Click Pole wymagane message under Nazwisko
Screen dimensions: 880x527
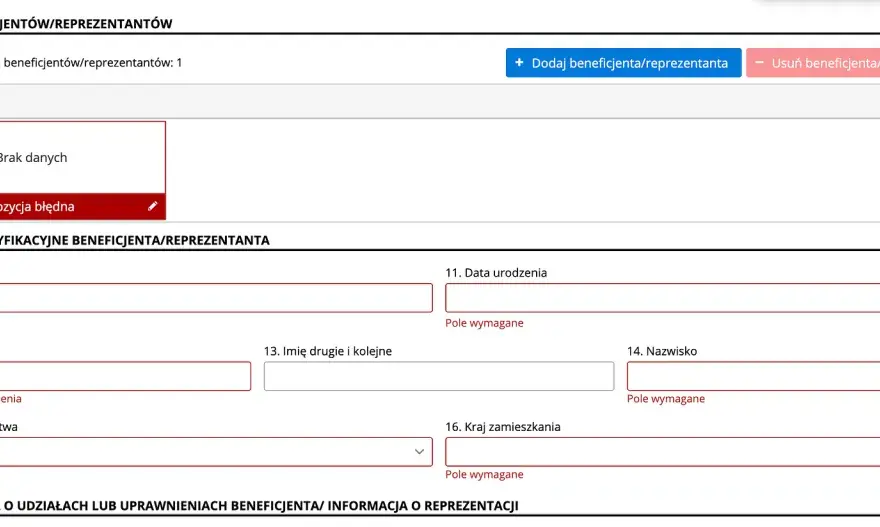click(x=666, y=398)
